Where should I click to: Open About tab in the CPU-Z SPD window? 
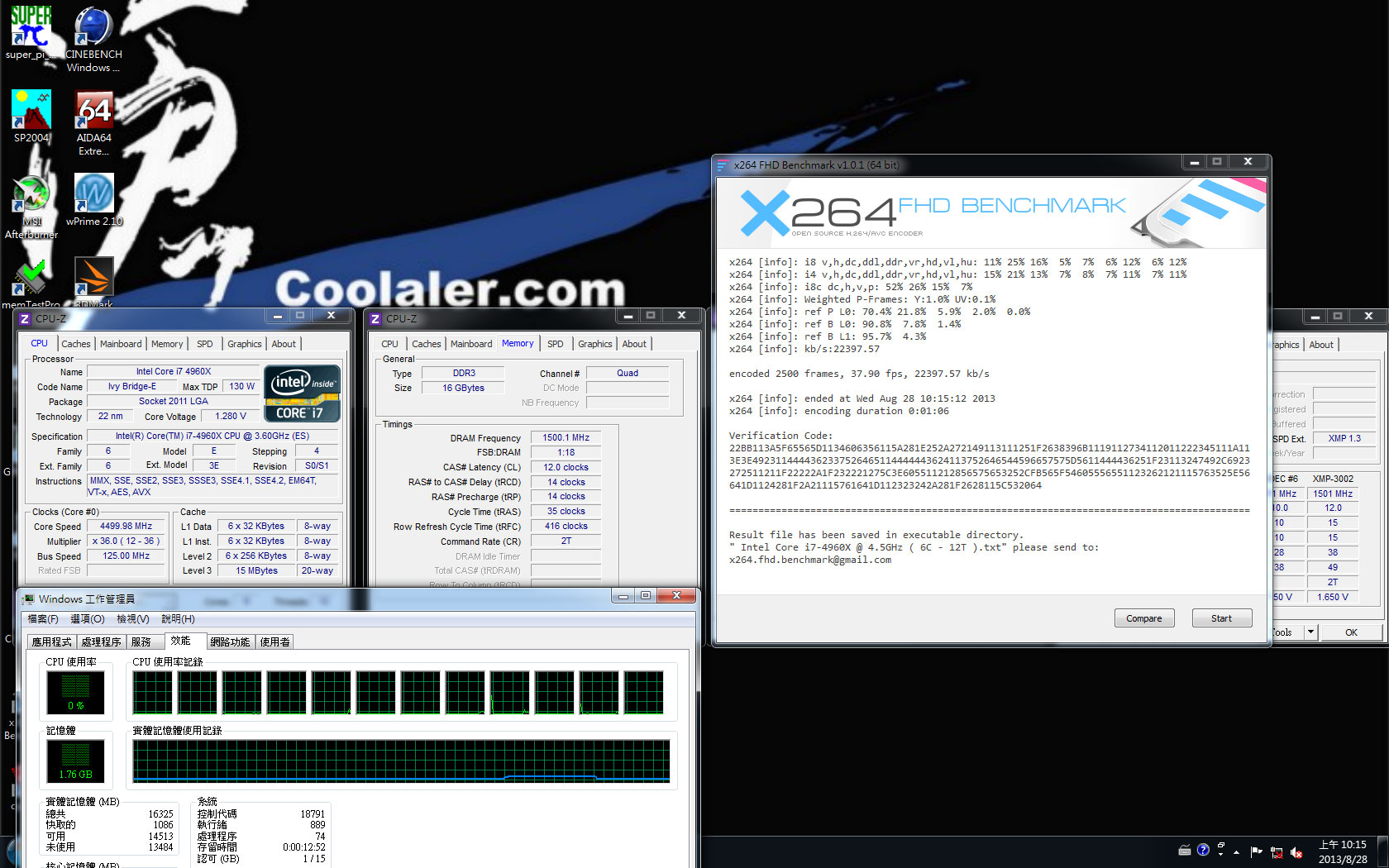(x=1321, y=345)
